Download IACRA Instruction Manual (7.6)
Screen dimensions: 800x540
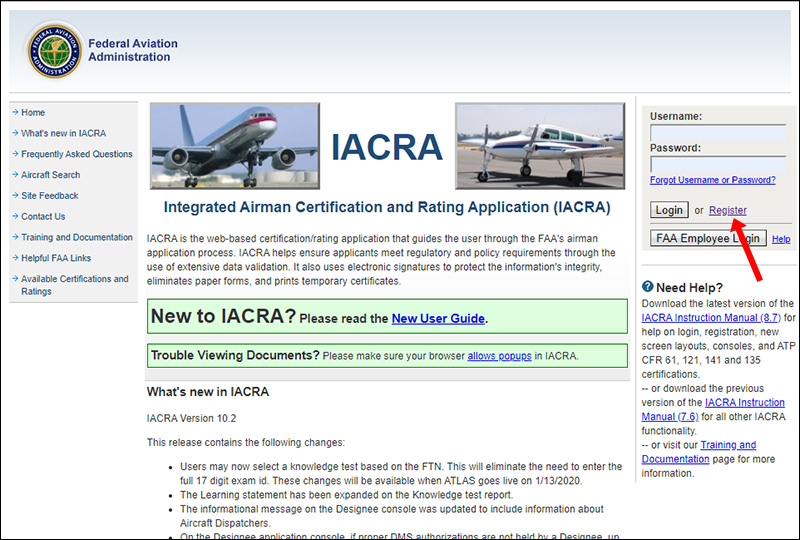713,409
